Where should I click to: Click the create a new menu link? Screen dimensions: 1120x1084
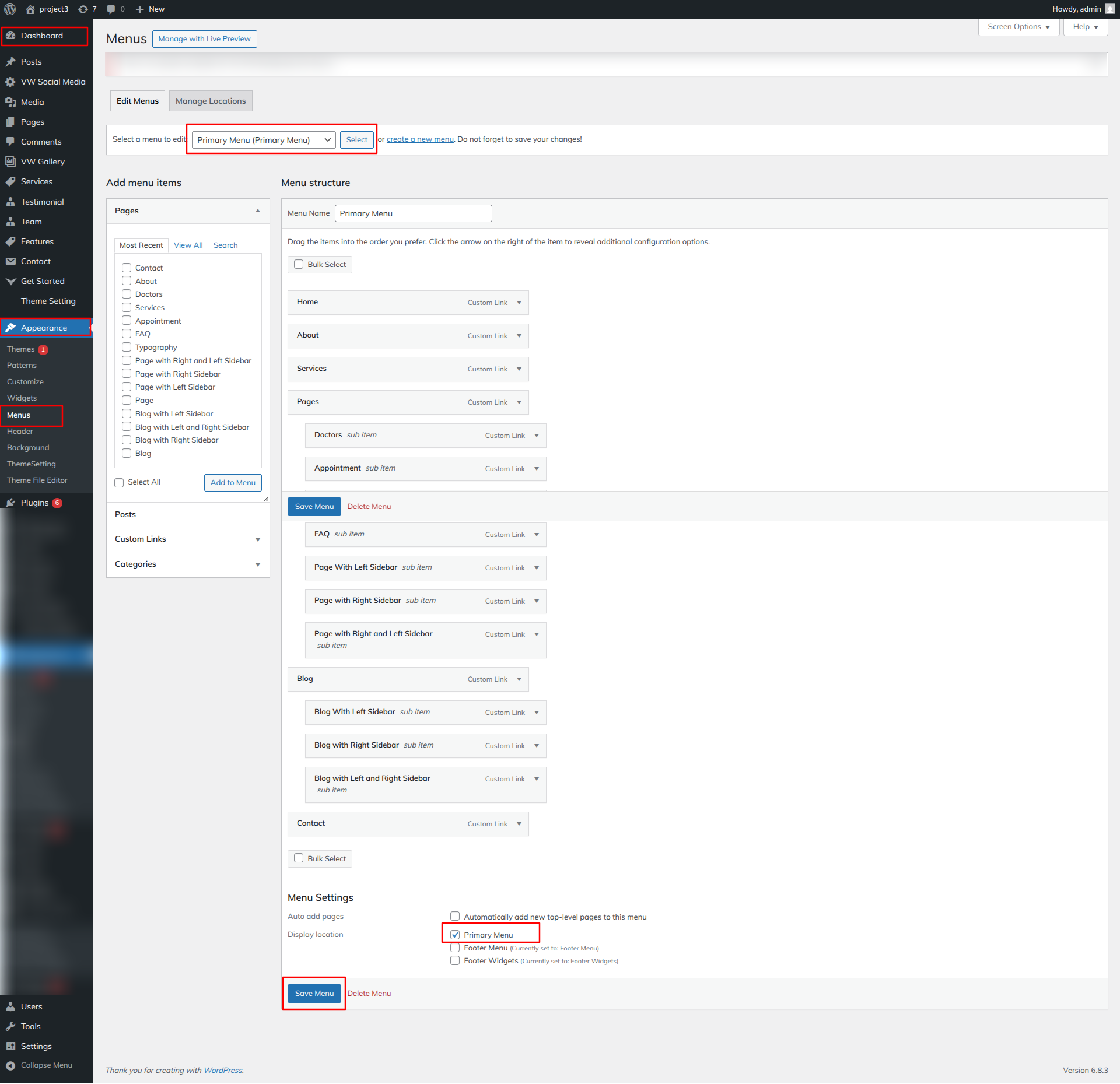(420, 139)
